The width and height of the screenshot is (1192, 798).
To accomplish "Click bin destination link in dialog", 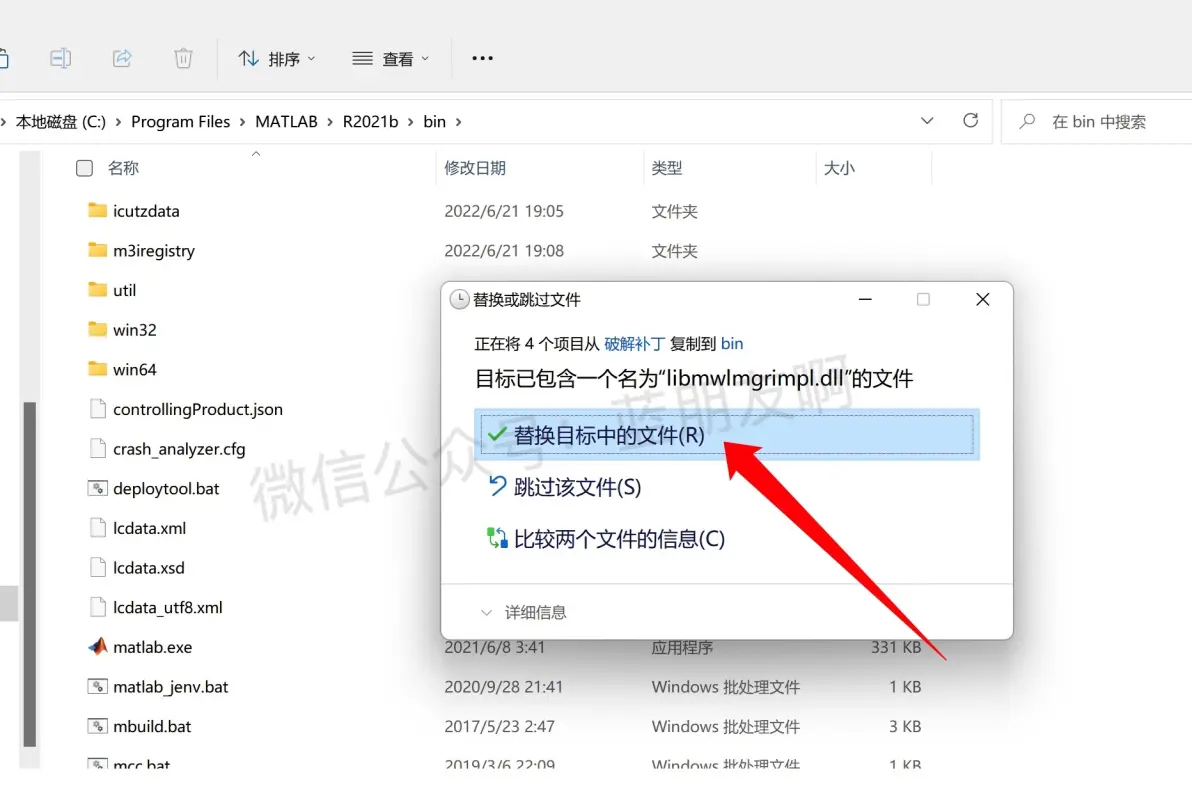I will coord(732,344).
